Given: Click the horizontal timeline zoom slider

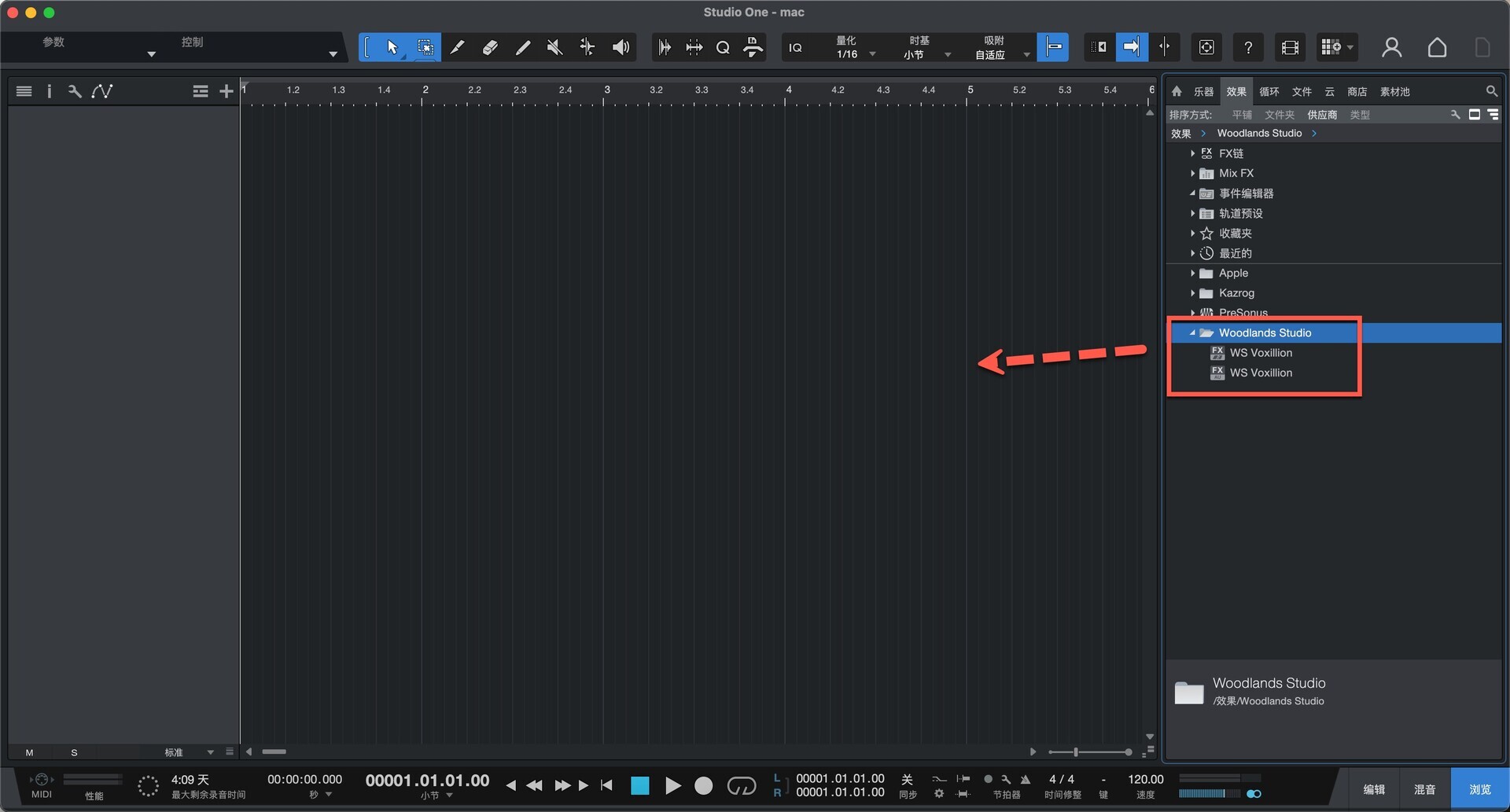Looking at the screenshot, I should point(1089,752).
